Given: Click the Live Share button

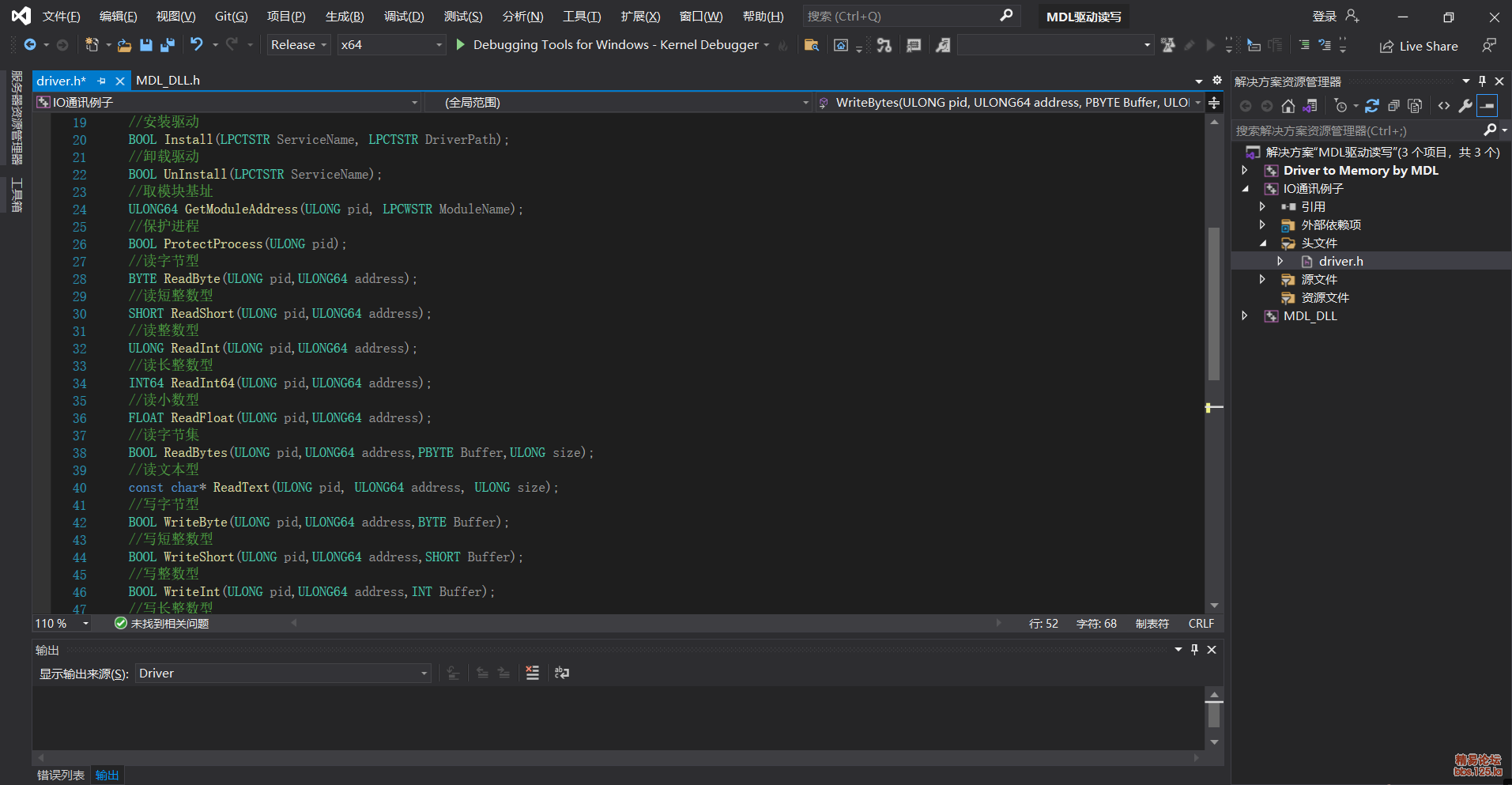Looking at the screenshot, I should (1419, 47).
